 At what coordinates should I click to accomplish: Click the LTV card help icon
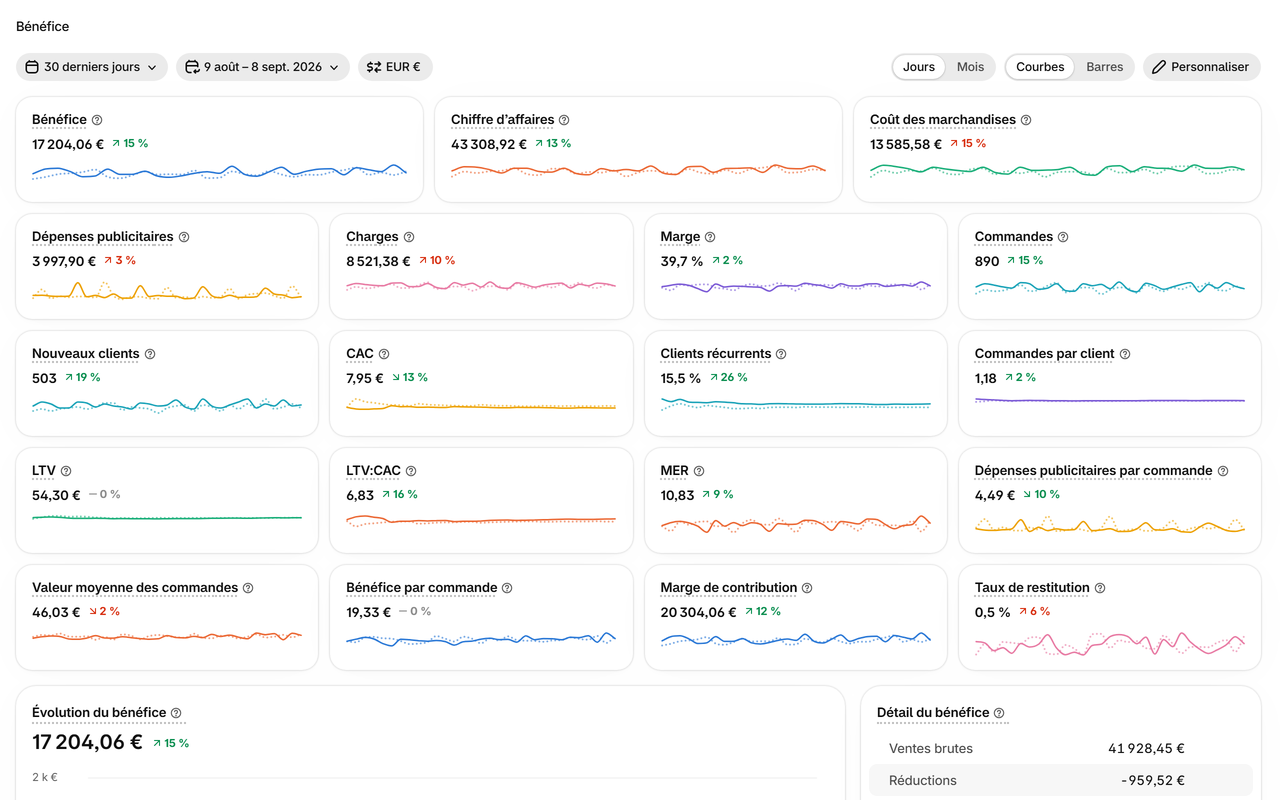pos(66,471)
